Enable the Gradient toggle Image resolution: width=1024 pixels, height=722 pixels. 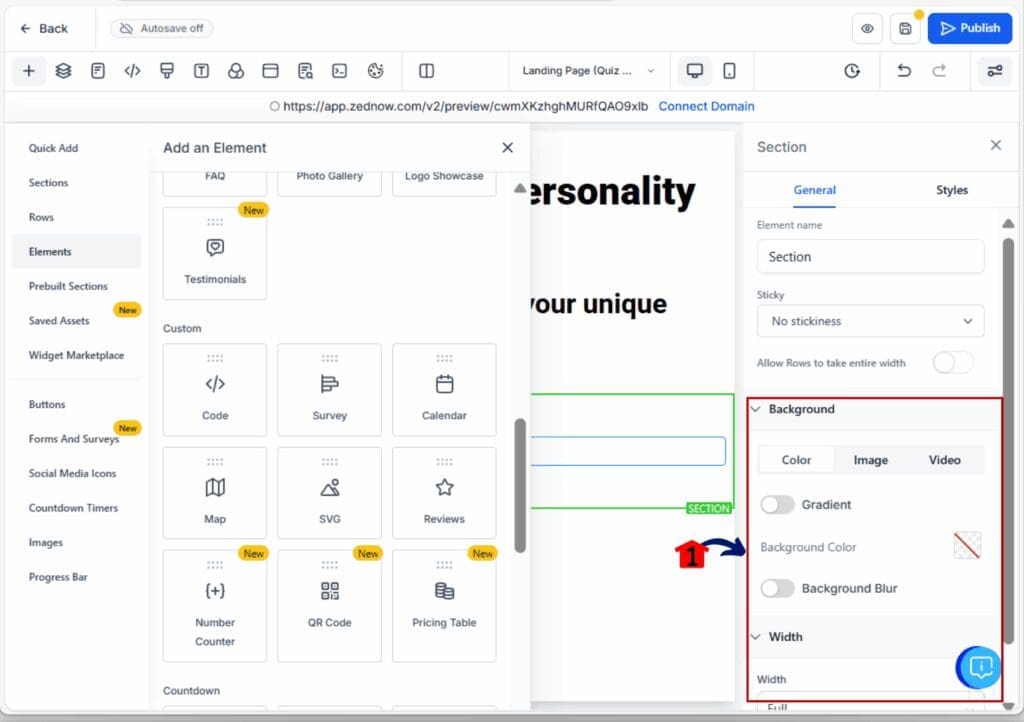click(x=777, y=505)
